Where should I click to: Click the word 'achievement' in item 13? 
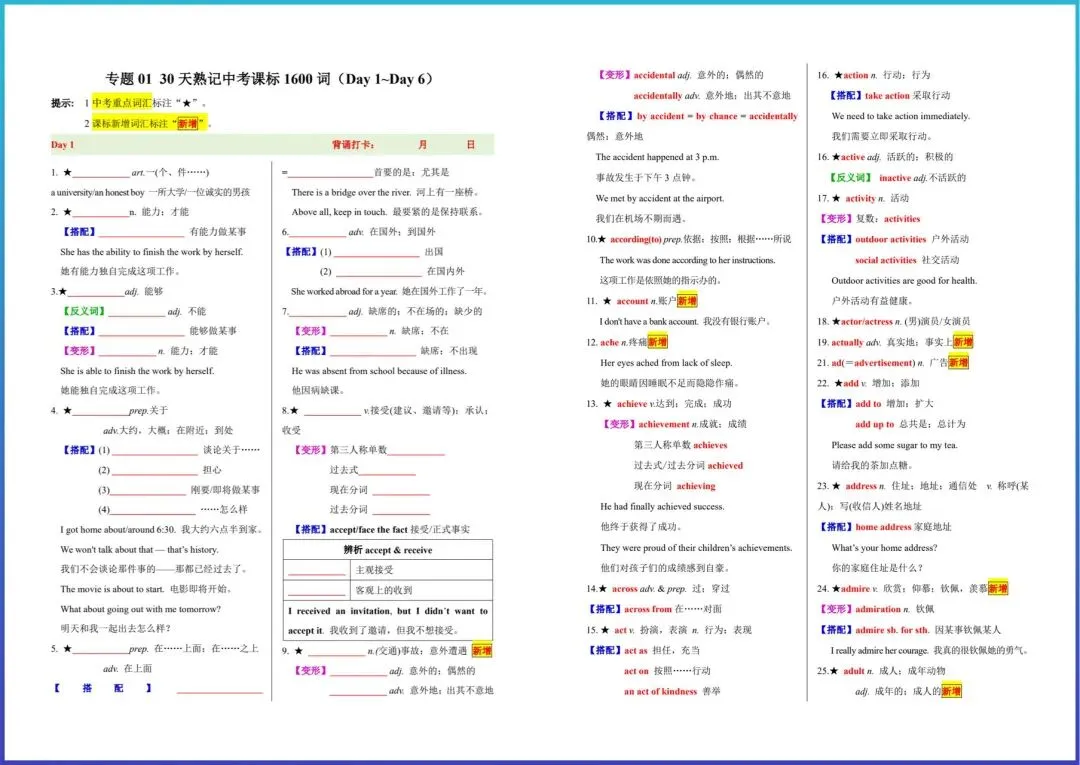(x=664, y=424)
